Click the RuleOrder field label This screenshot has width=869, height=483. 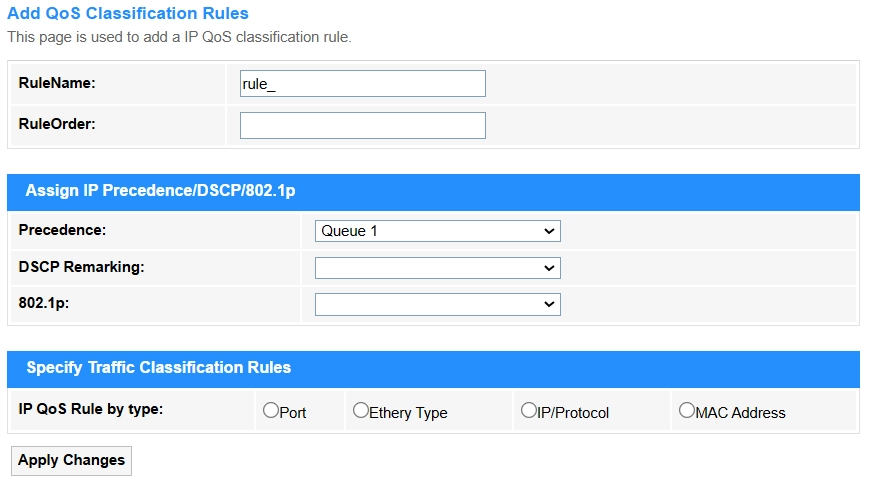57,124
